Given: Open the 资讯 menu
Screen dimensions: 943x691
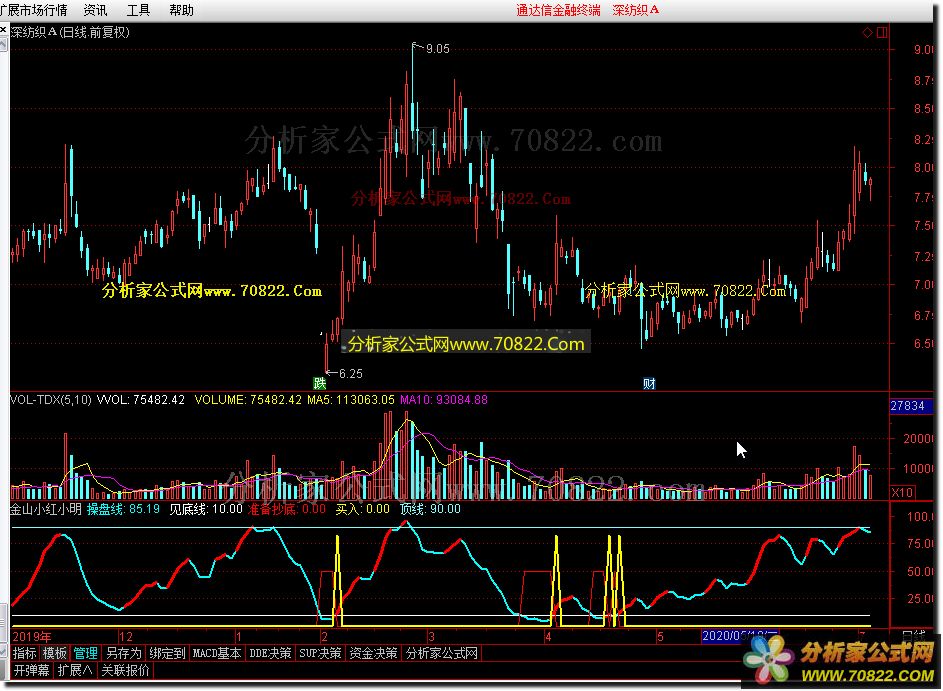Looking at the screenshot, I should [95, 10].
